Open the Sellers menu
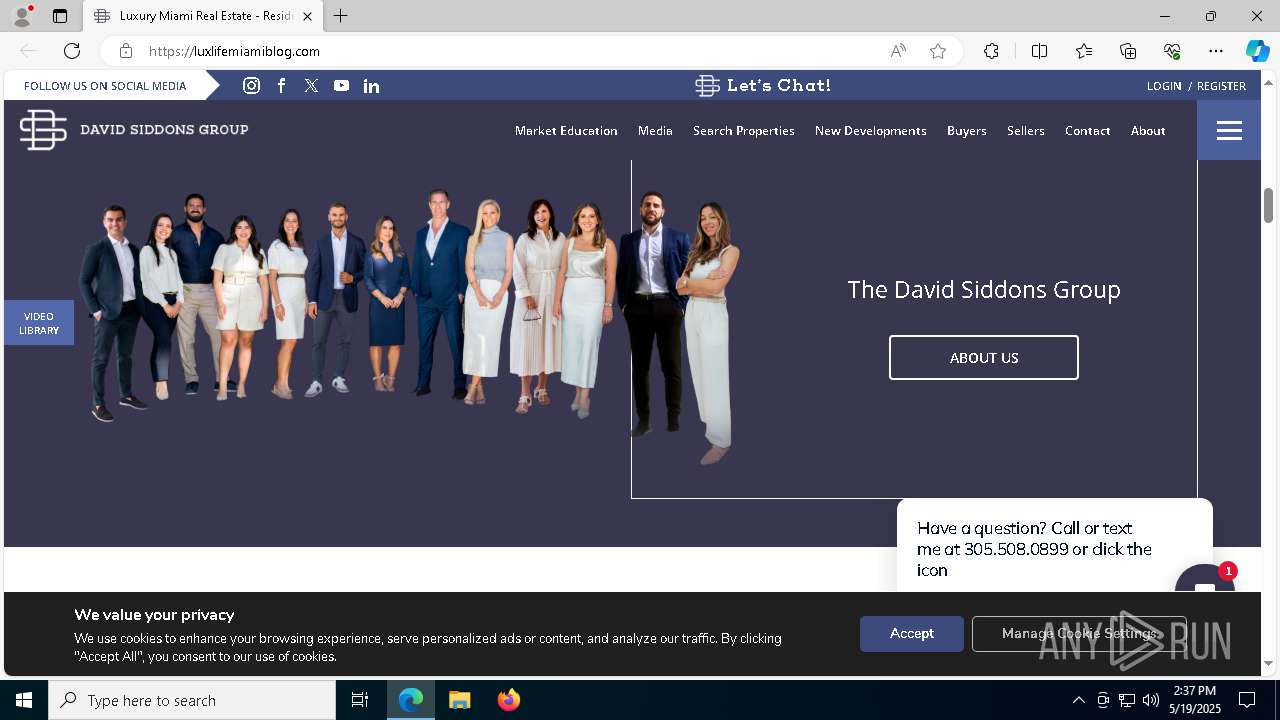1280x720 pixels. click(x=1026, y=131)
